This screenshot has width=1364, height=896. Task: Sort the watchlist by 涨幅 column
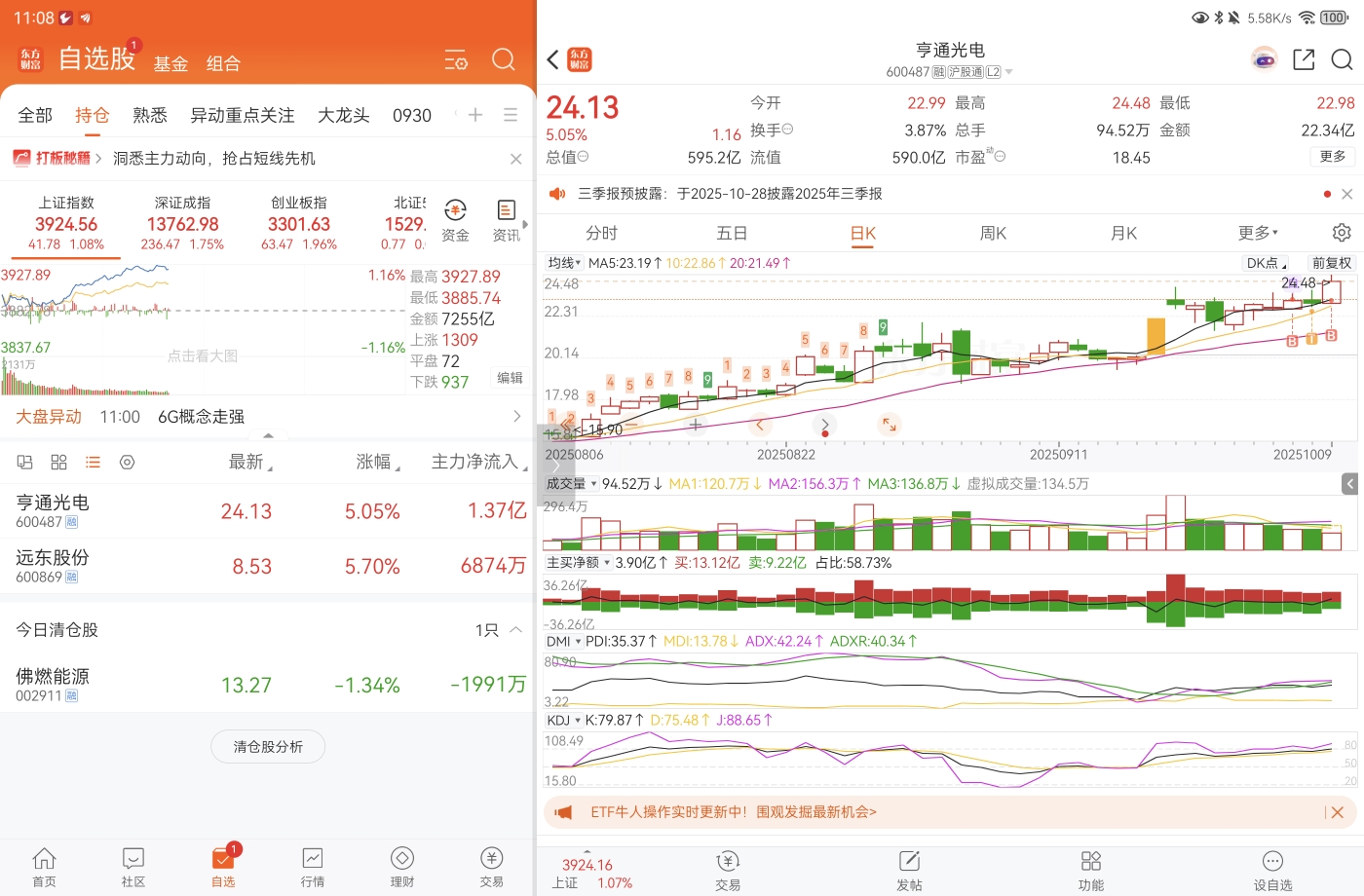(x=378, y=462)
